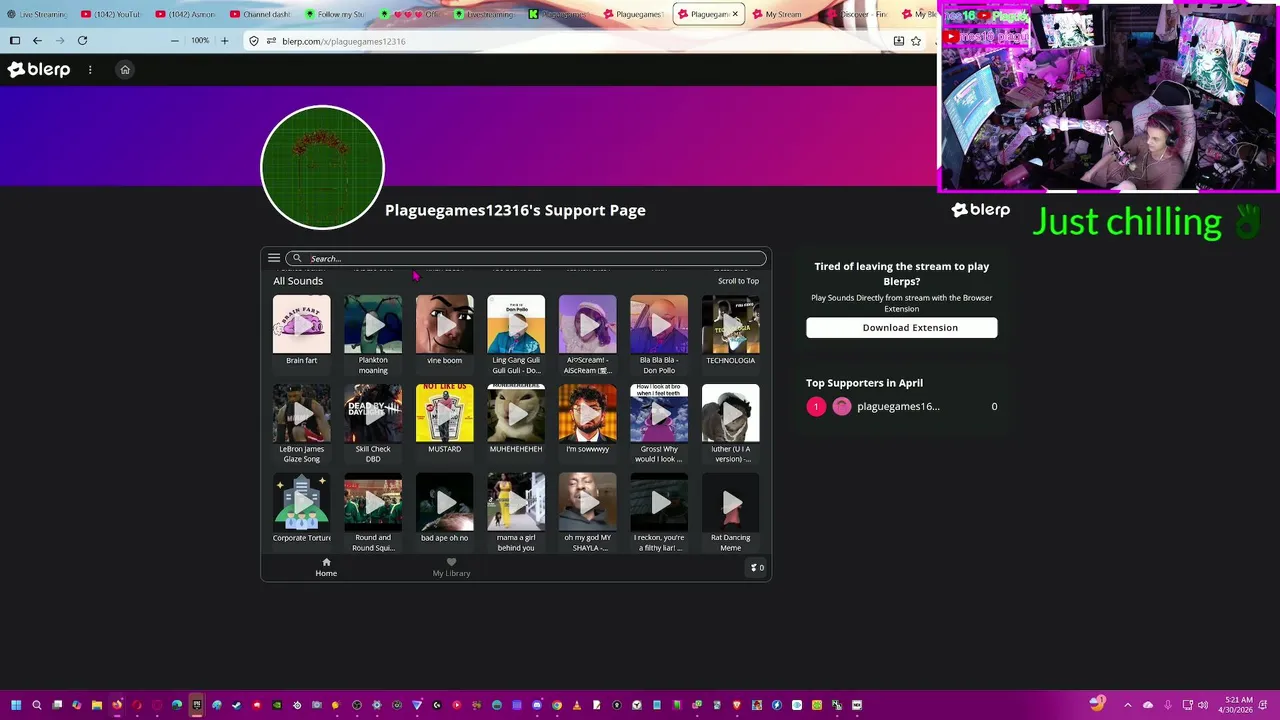Viewport: 1280px width, 720px height.
Task: Open the volume control in system tray
Action: (x=1203, y=705)
